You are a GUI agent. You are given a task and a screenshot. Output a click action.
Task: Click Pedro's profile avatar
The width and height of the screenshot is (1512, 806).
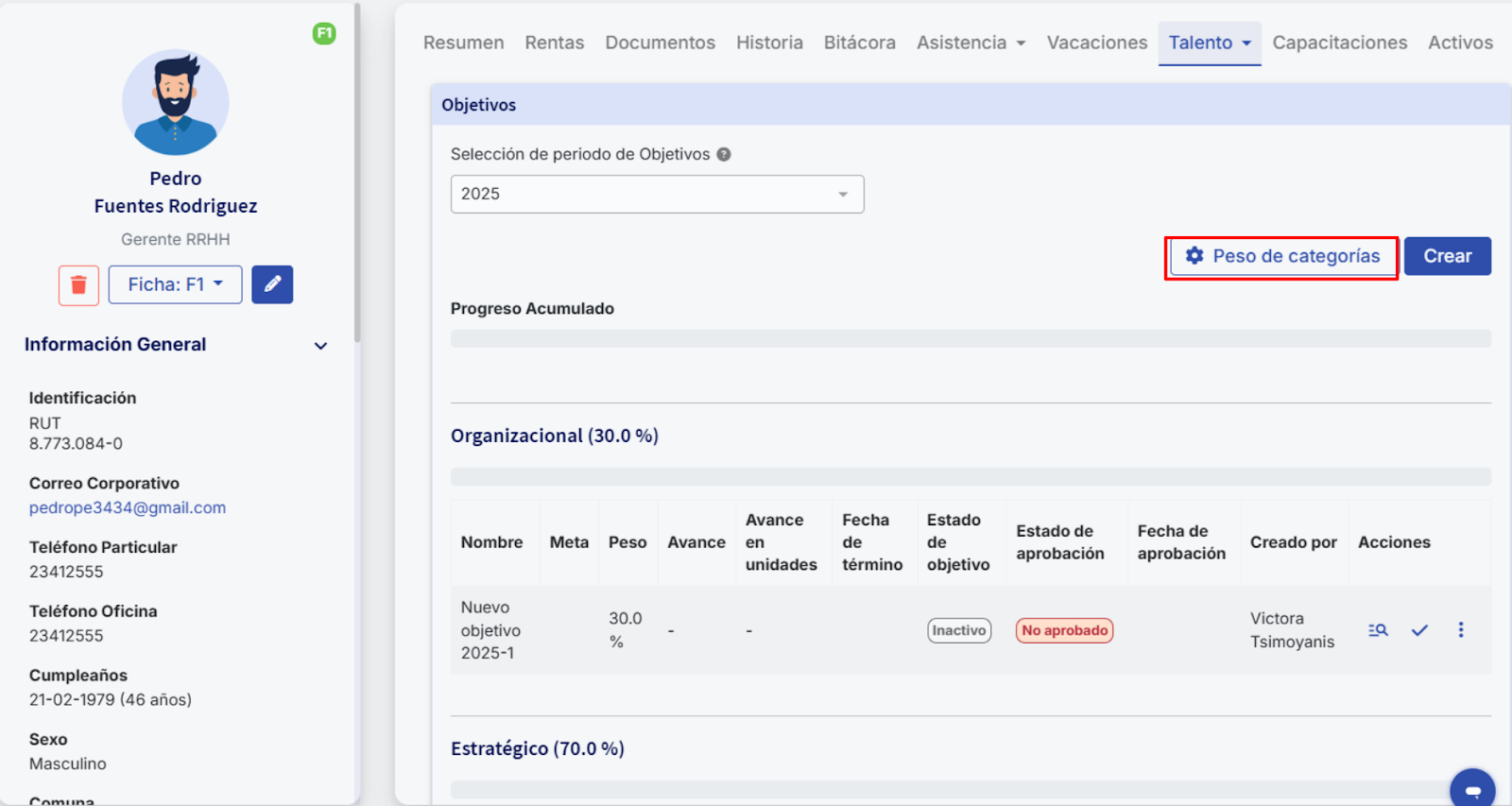[x=175, y=102]
